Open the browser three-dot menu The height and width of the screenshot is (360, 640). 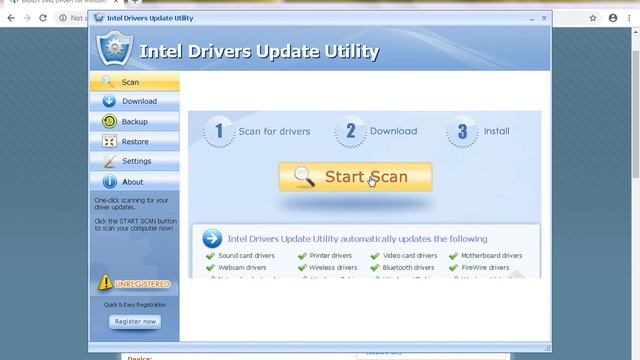point(629,18)
